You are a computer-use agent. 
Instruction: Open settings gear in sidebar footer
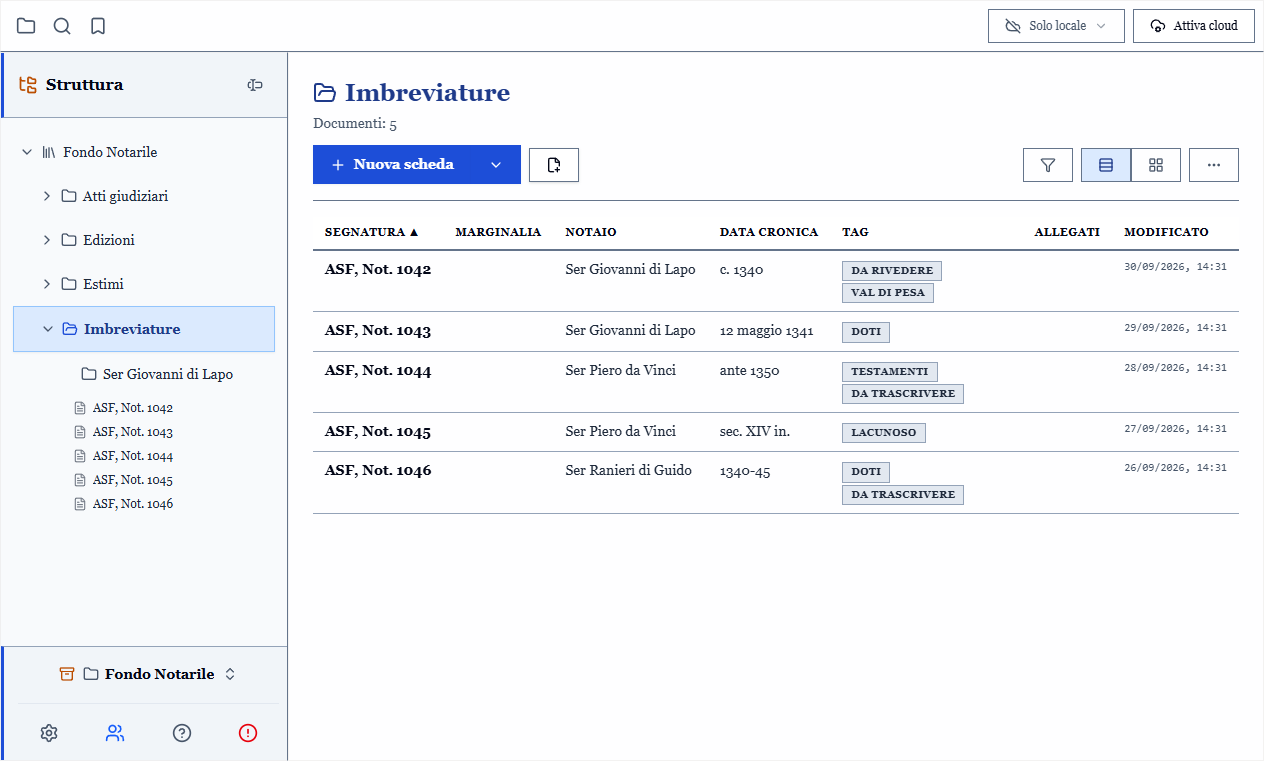pyautogui.click(x=49, y=733)
